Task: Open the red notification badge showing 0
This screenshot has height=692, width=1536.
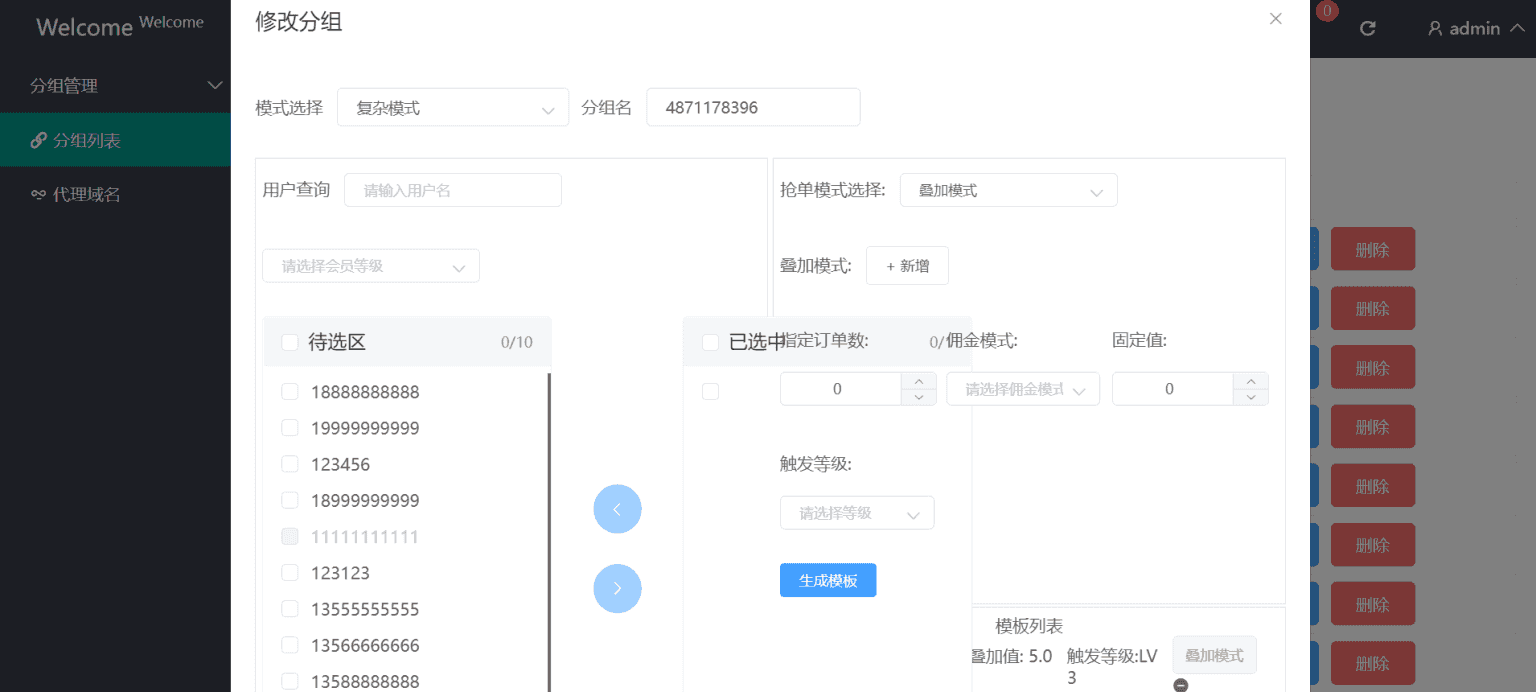Action: [x=1327, y=11]
